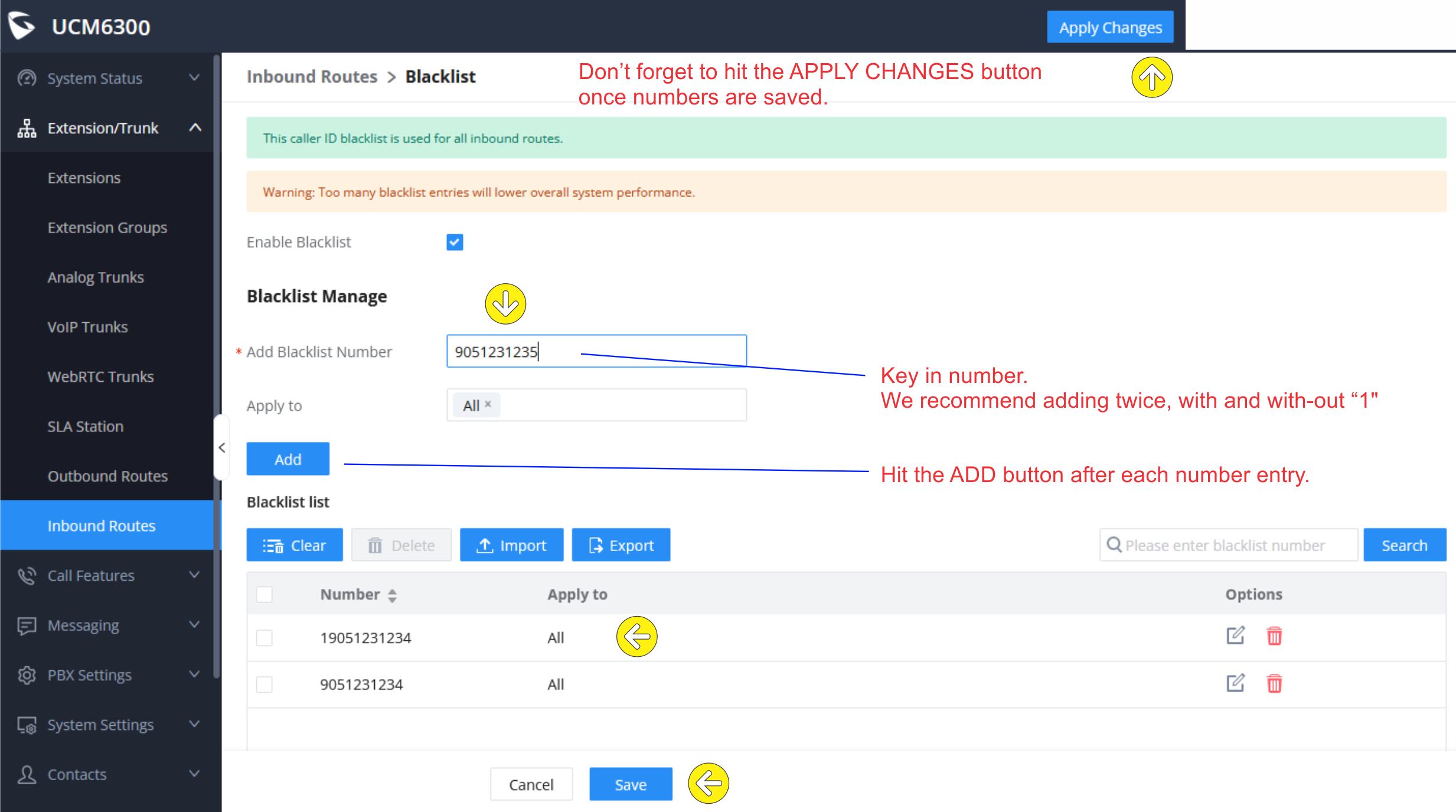Tick checkbox for number 19051231234
The height and width of the screenshot is (812, 1456).
[264, 638]
